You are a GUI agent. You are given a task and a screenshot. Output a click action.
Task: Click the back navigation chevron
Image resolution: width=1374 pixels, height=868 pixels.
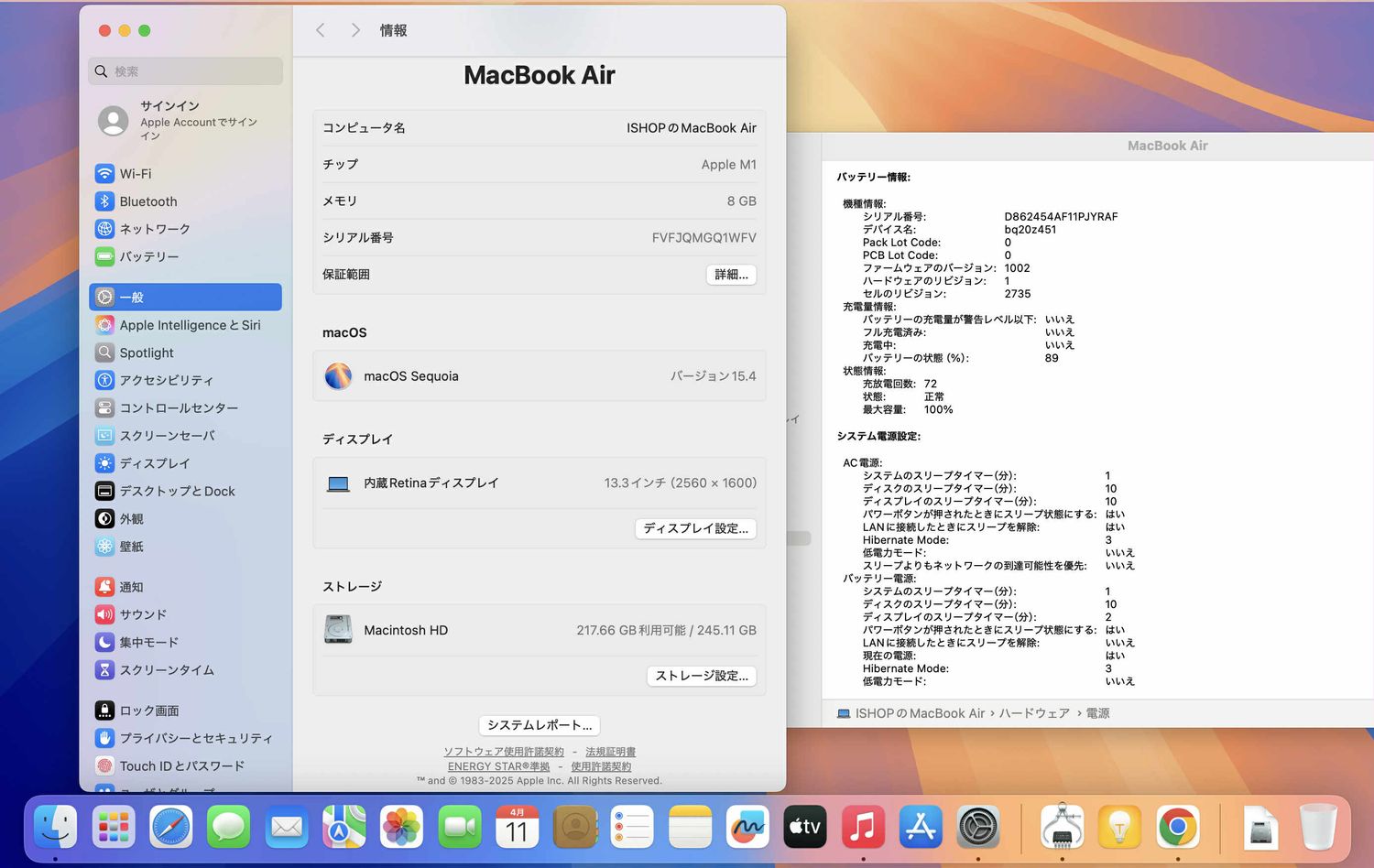coord(321,30)
